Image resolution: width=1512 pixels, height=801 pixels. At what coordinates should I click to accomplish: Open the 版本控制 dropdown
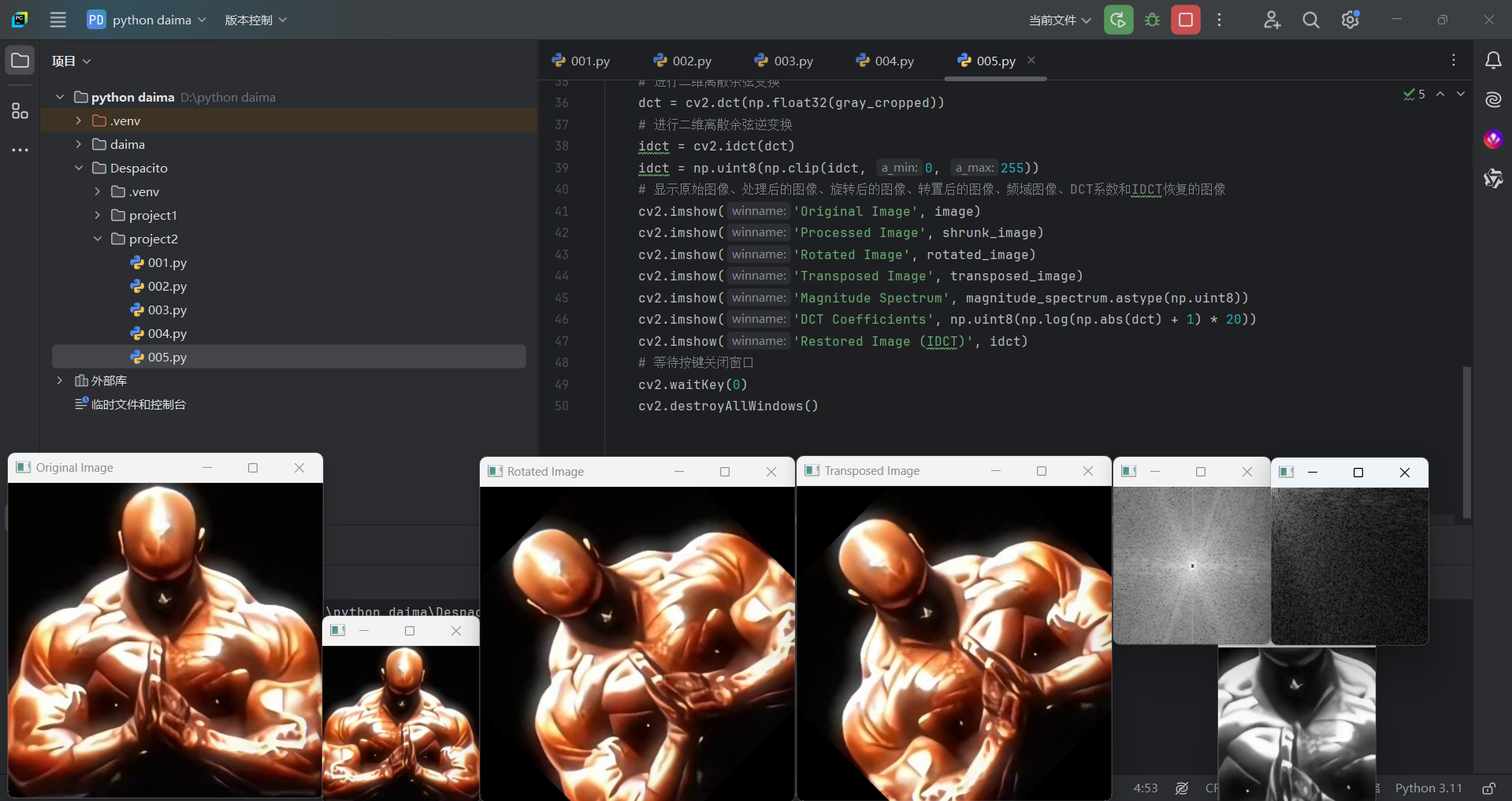[255, 20]
